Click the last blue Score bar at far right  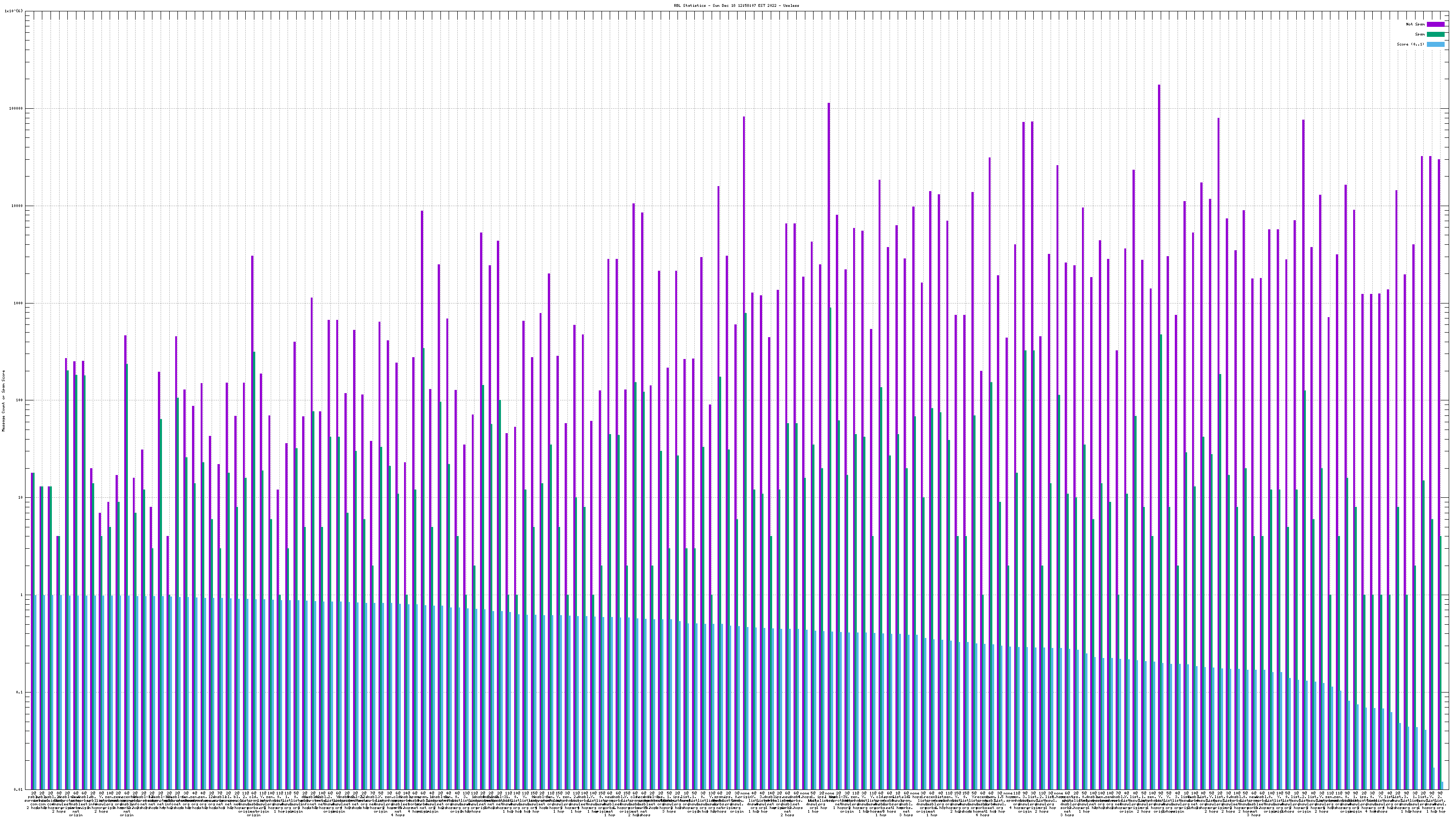(x=1442, y=786)
